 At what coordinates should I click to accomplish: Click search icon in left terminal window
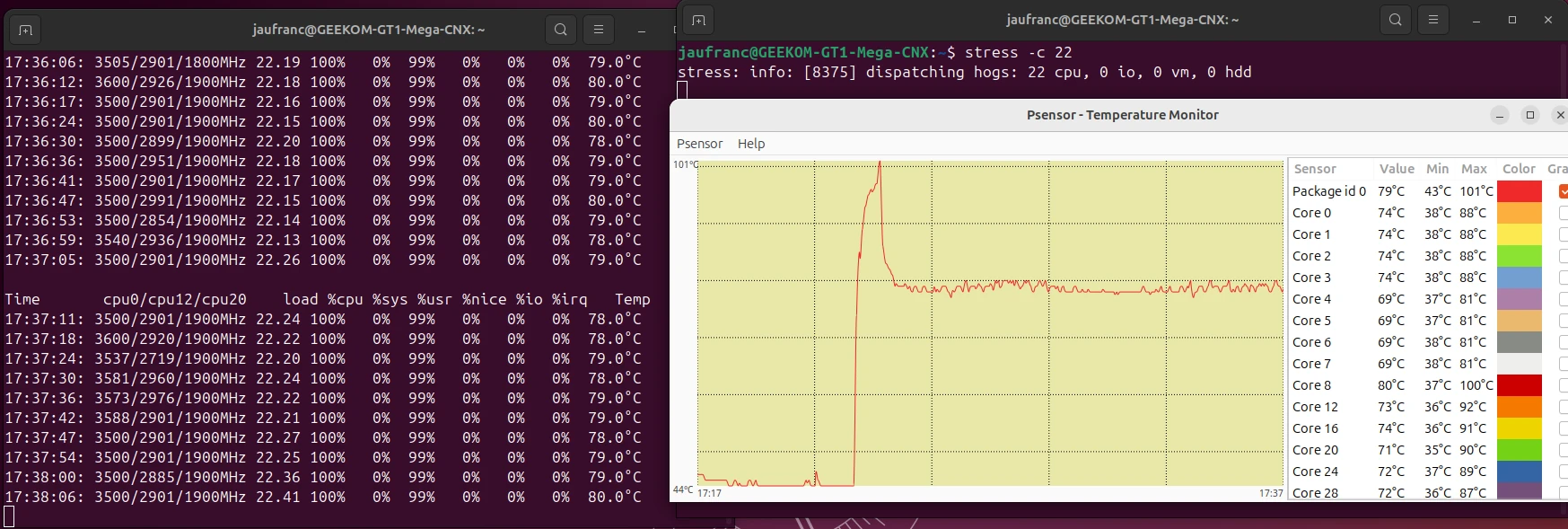click(x=561, y=30)
